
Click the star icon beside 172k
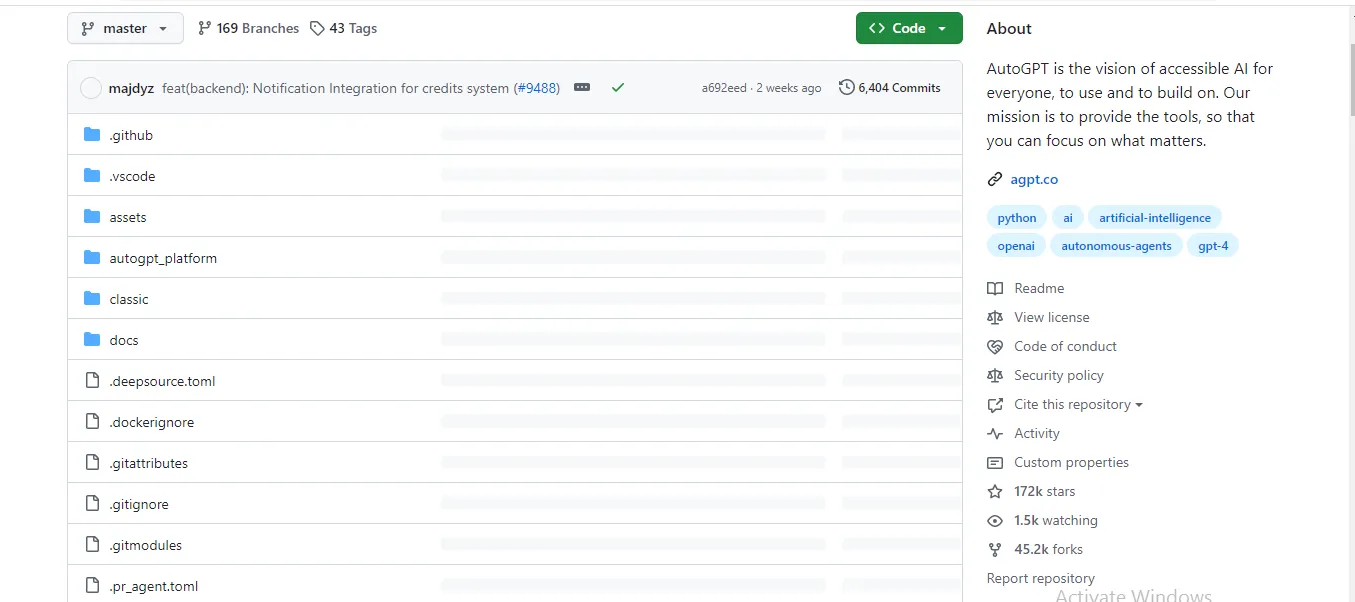tap(995, 491)
